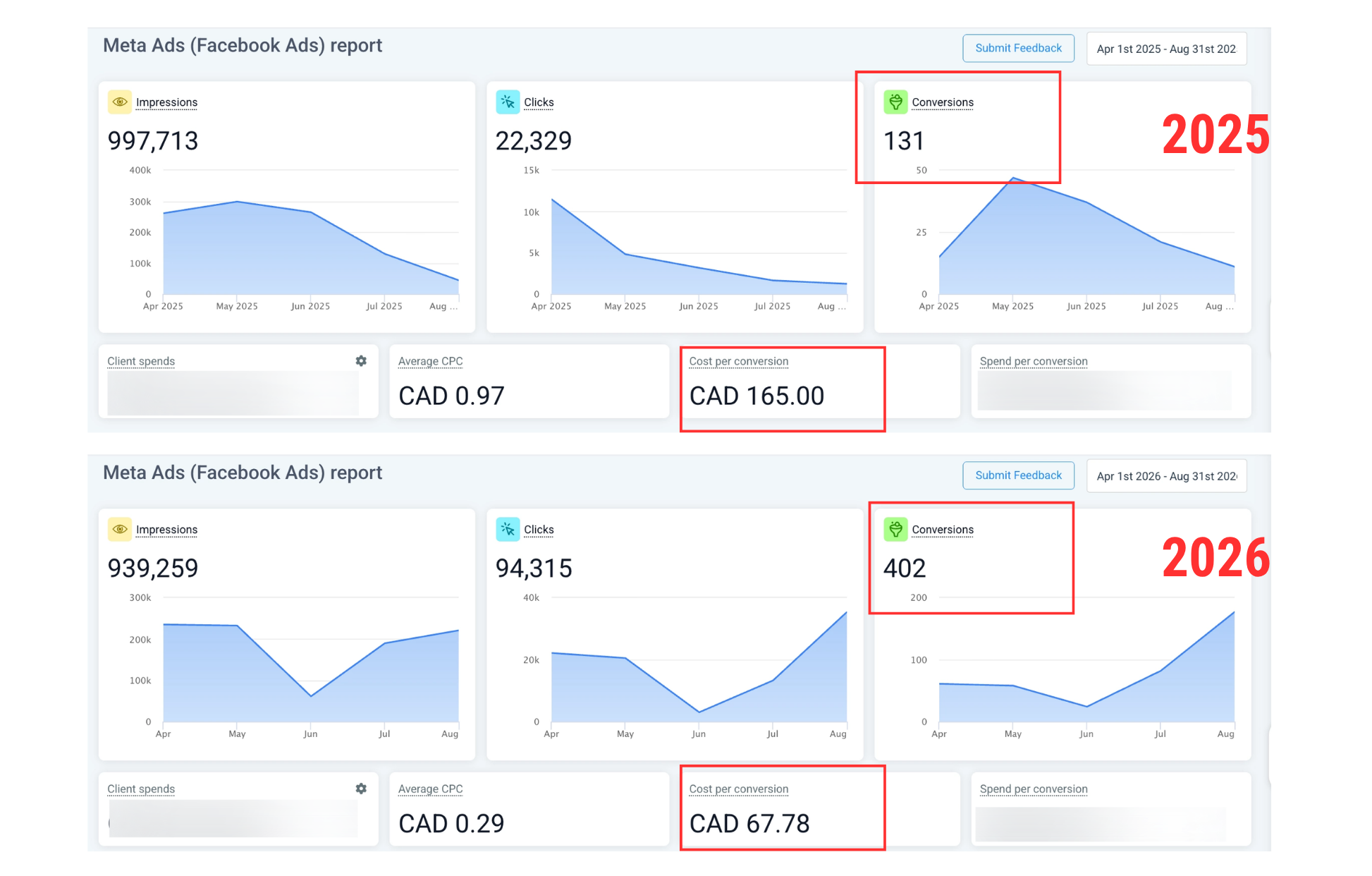This screenshot has height=876, width=1372.
Task: Click the Clicks cursor icon in 2025 report
Action: (x=508, y=102)
